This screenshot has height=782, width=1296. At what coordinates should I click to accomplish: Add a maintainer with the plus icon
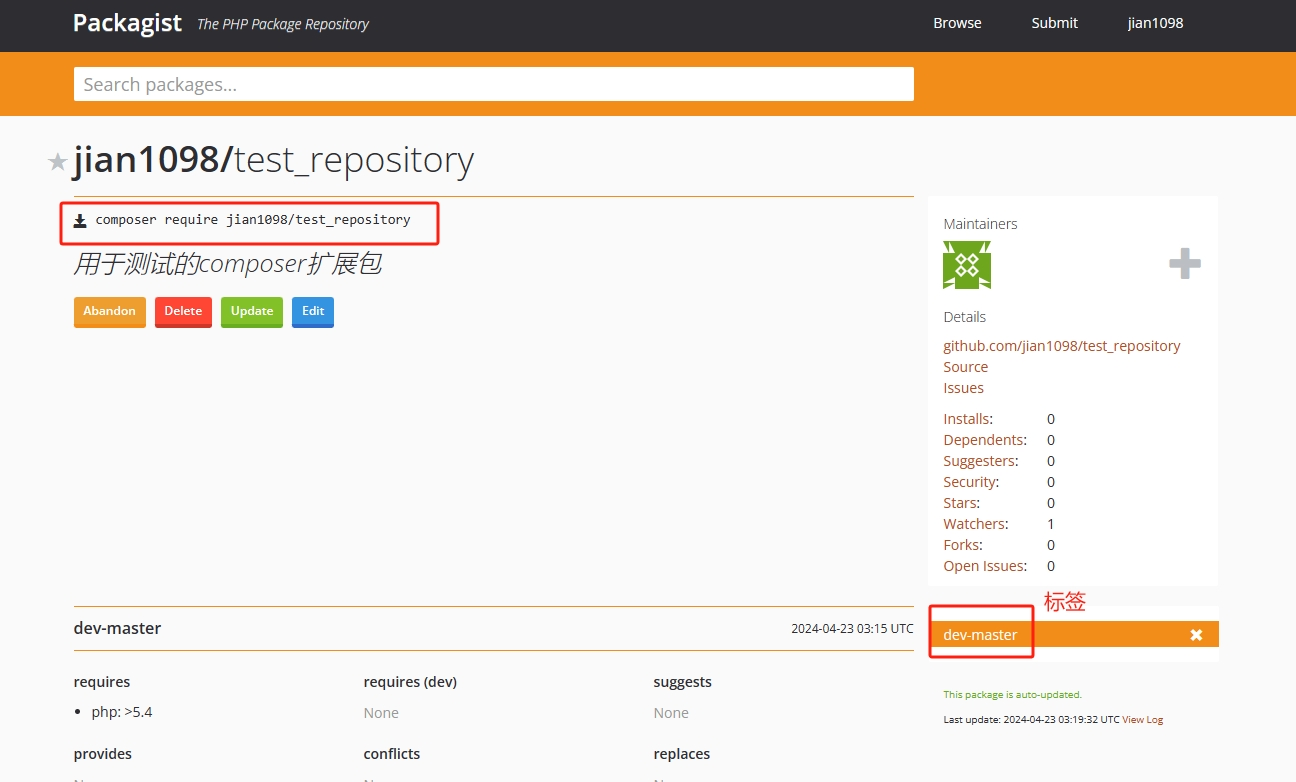1185,264
